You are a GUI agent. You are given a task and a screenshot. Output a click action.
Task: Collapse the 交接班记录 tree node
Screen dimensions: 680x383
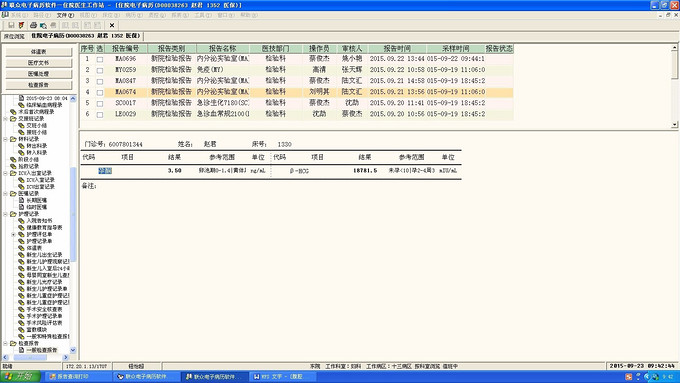click(x=6, y=118)
